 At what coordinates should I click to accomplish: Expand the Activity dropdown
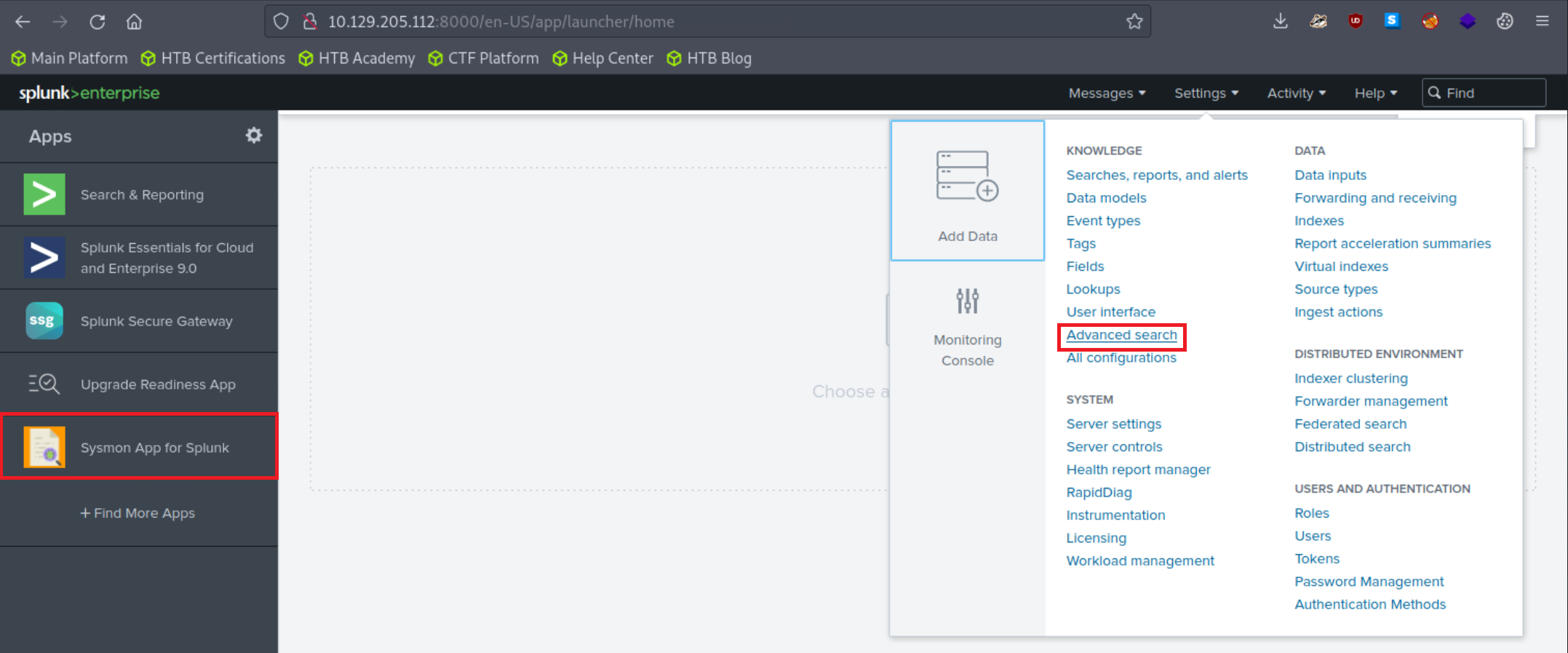click(x=1296, y=93)
